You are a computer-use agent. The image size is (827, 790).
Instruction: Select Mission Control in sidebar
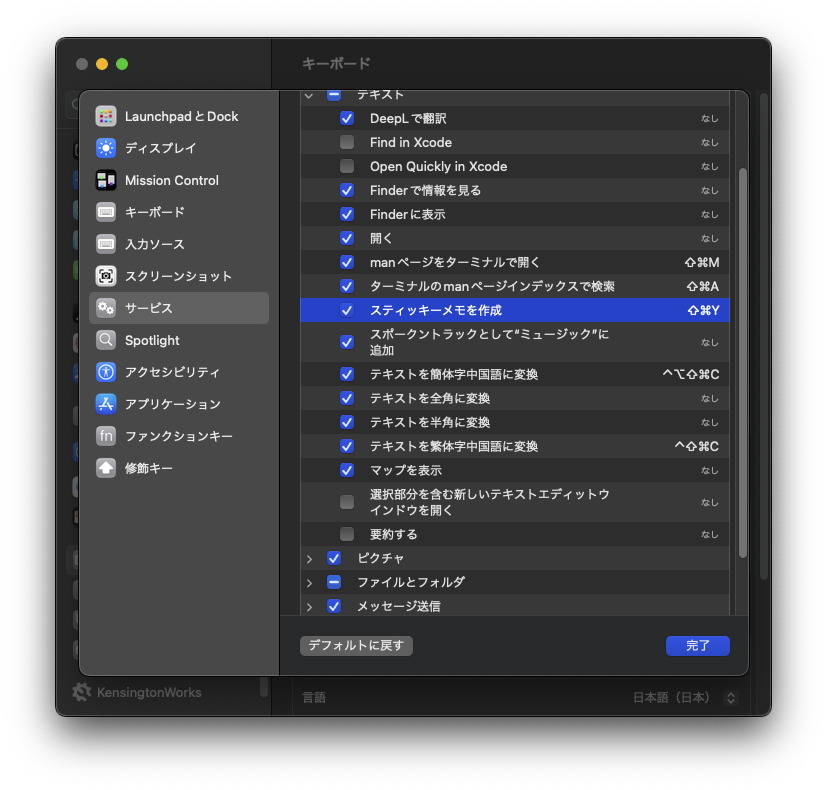point(179,180)
